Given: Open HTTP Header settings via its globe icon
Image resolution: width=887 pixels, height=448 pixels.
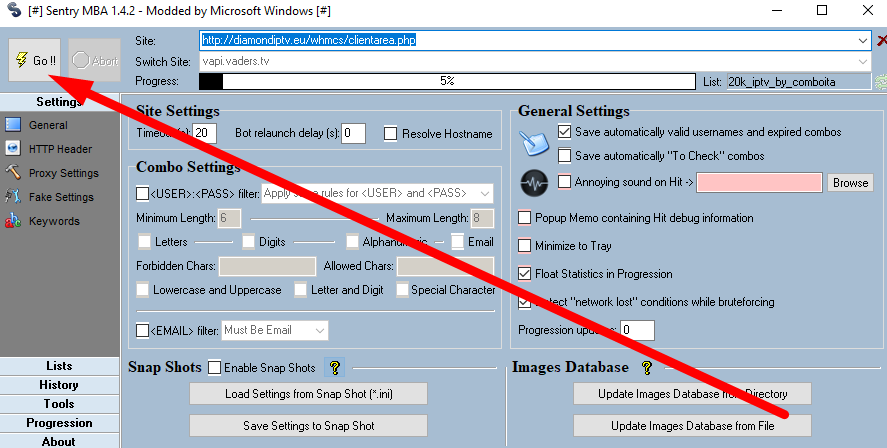Looking at the screenshot, I should click(x=12, y=149).
